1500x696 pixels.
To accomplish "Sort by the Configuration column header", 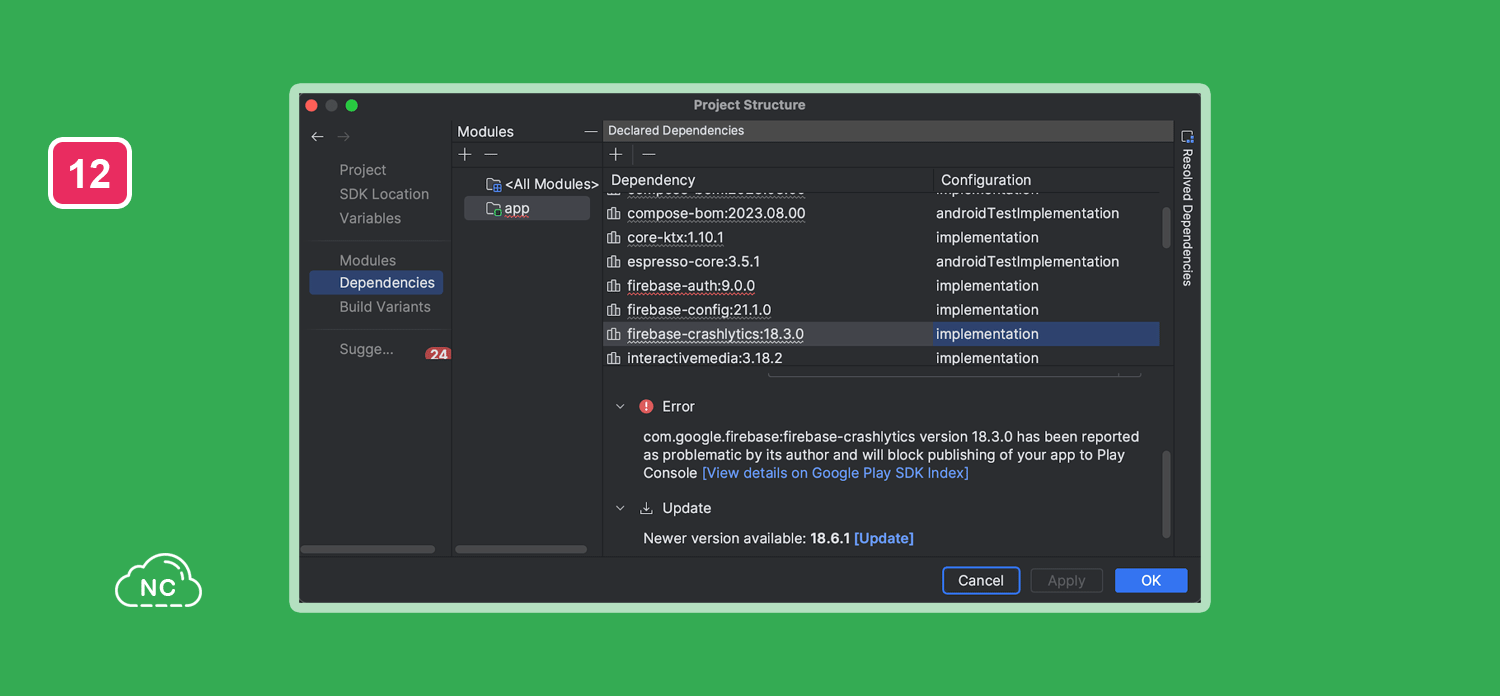I will [1046, 180].
